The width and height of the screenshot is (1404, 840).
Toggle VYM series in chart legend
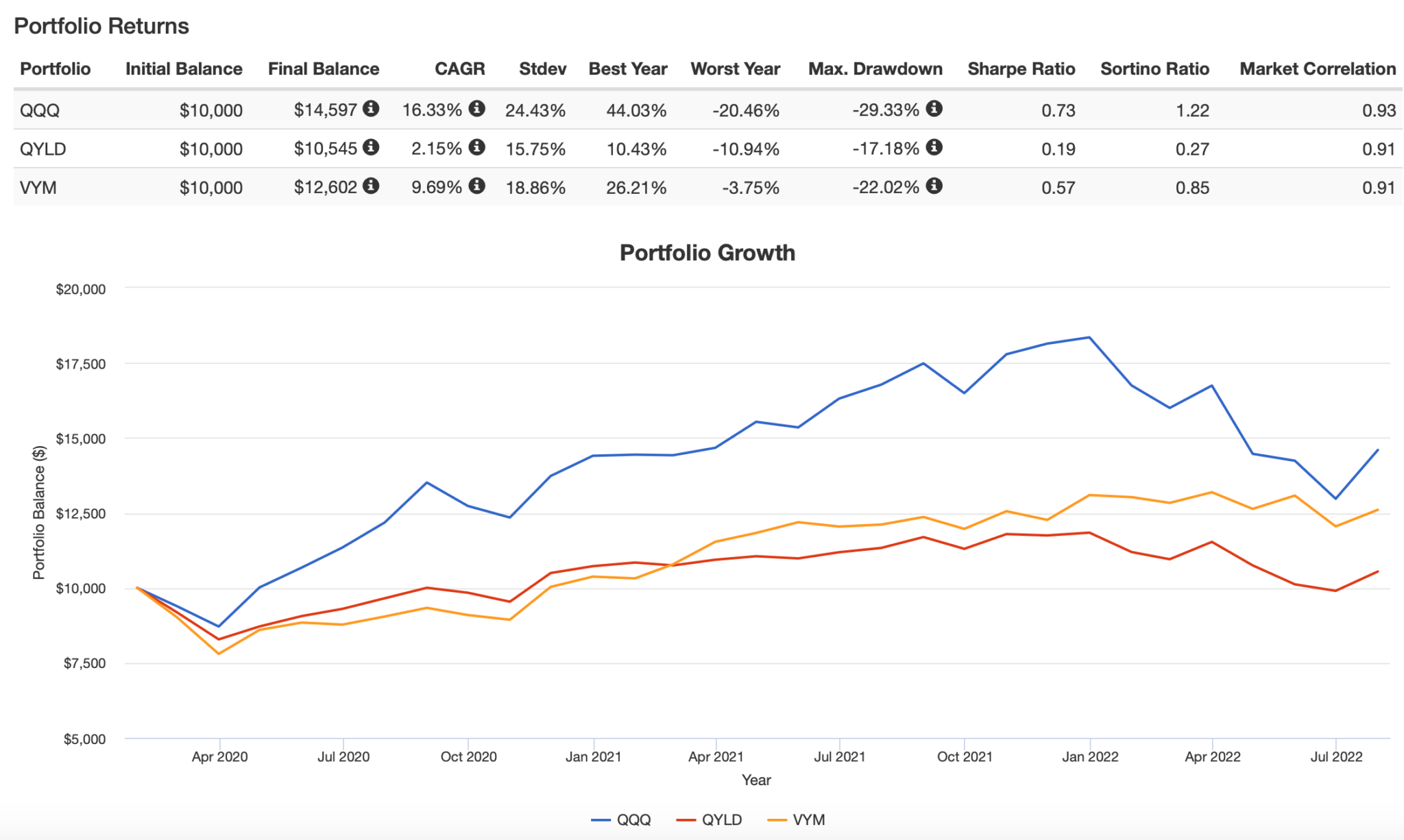(797, 819)
